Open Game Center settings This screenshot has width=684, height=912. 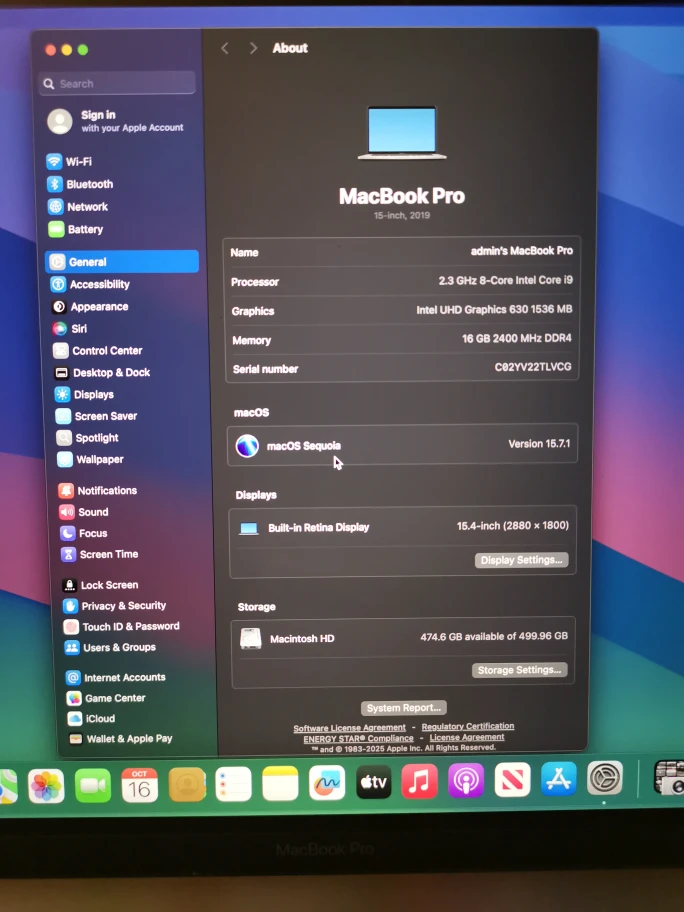click(106, 698)
